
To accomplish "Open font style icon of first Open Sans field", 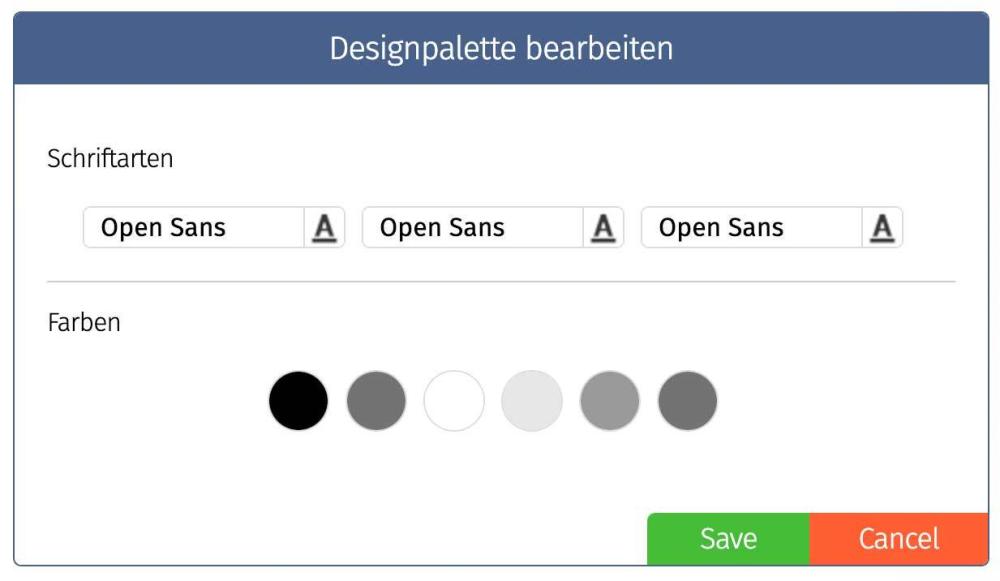I will pyautogui.click(x=324, y=228).
